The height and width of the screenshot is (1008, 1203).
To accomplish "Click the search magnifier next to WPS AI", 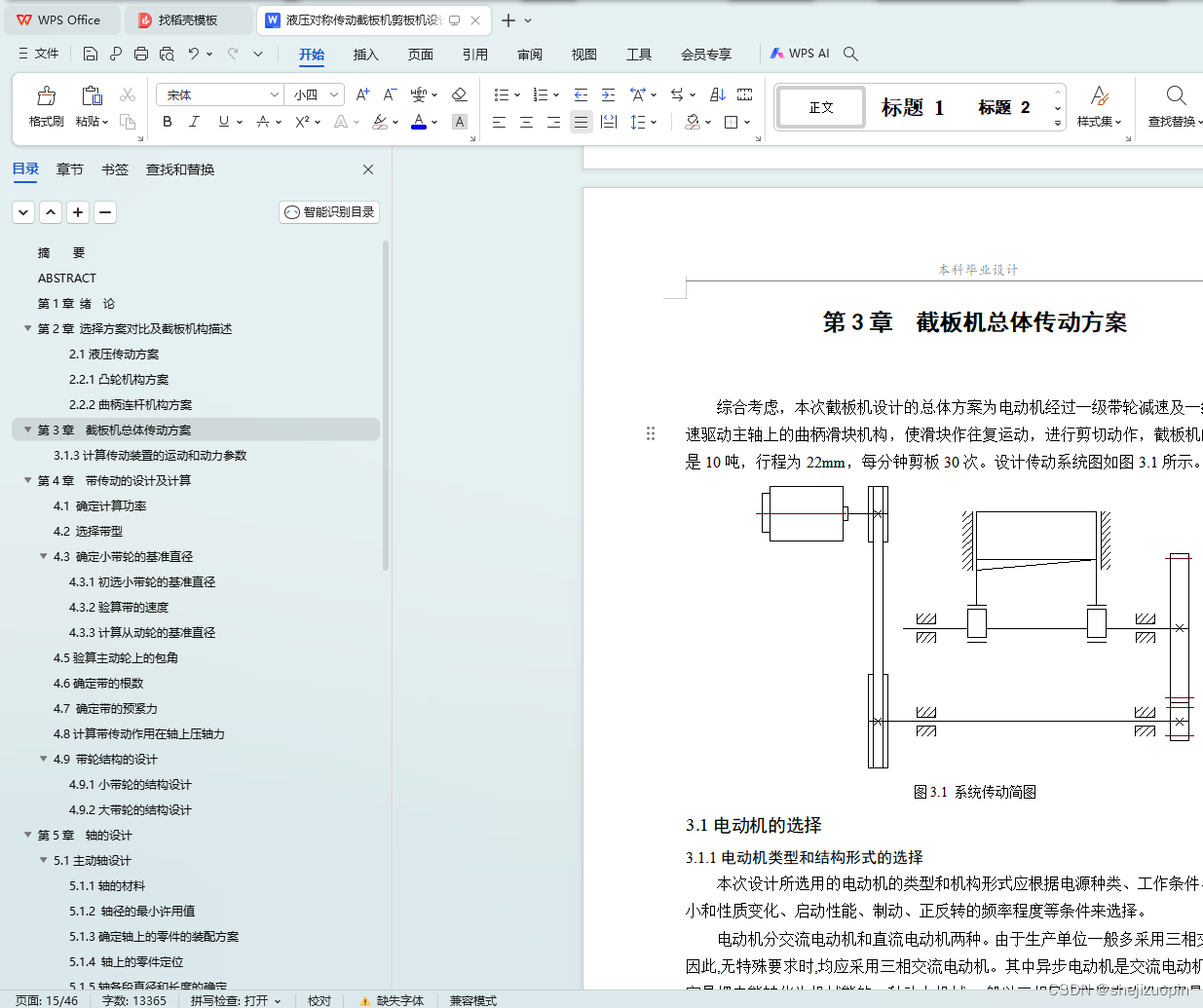I will click(850, 54).
